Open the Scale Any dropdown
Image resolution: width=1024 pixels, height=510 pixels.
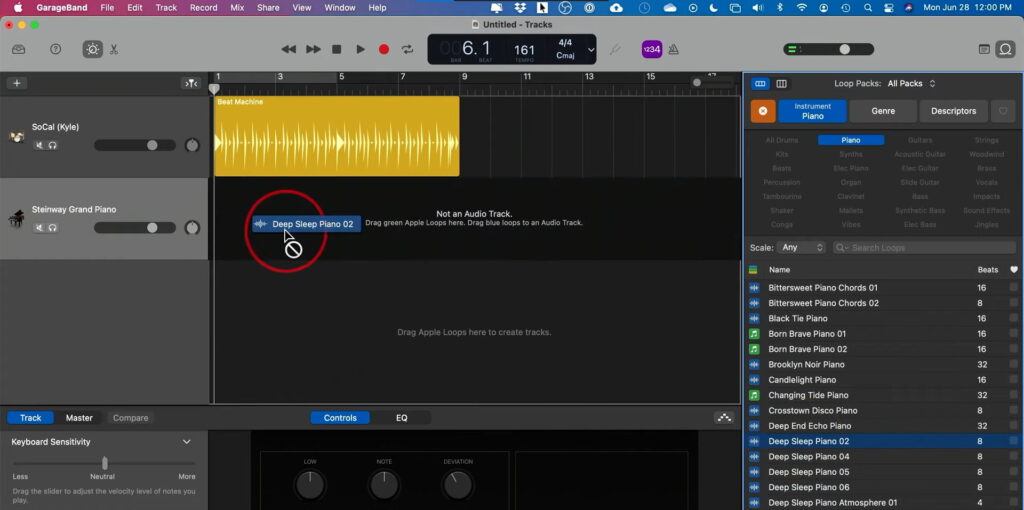tap(801, 248)
